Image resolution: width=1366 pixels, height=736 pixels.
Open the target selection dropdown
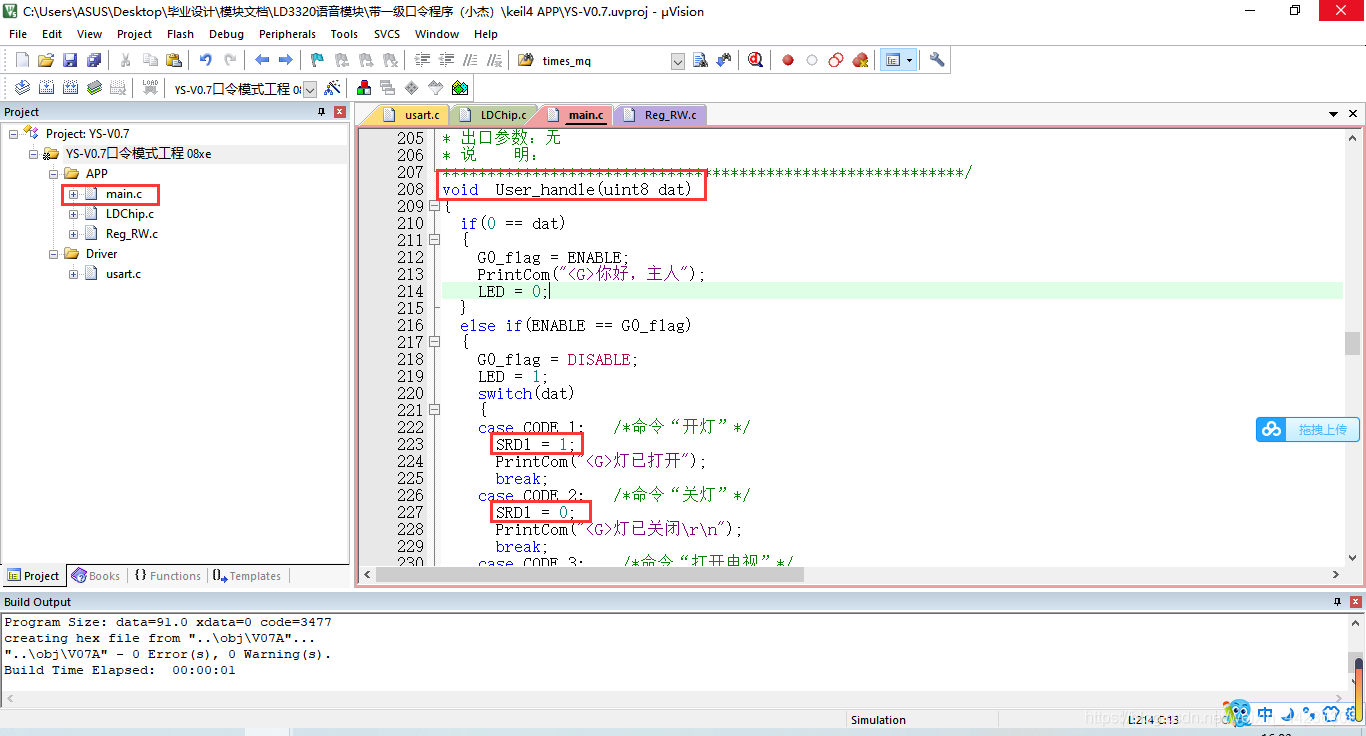pyautogui.click(x=310, y=89)
